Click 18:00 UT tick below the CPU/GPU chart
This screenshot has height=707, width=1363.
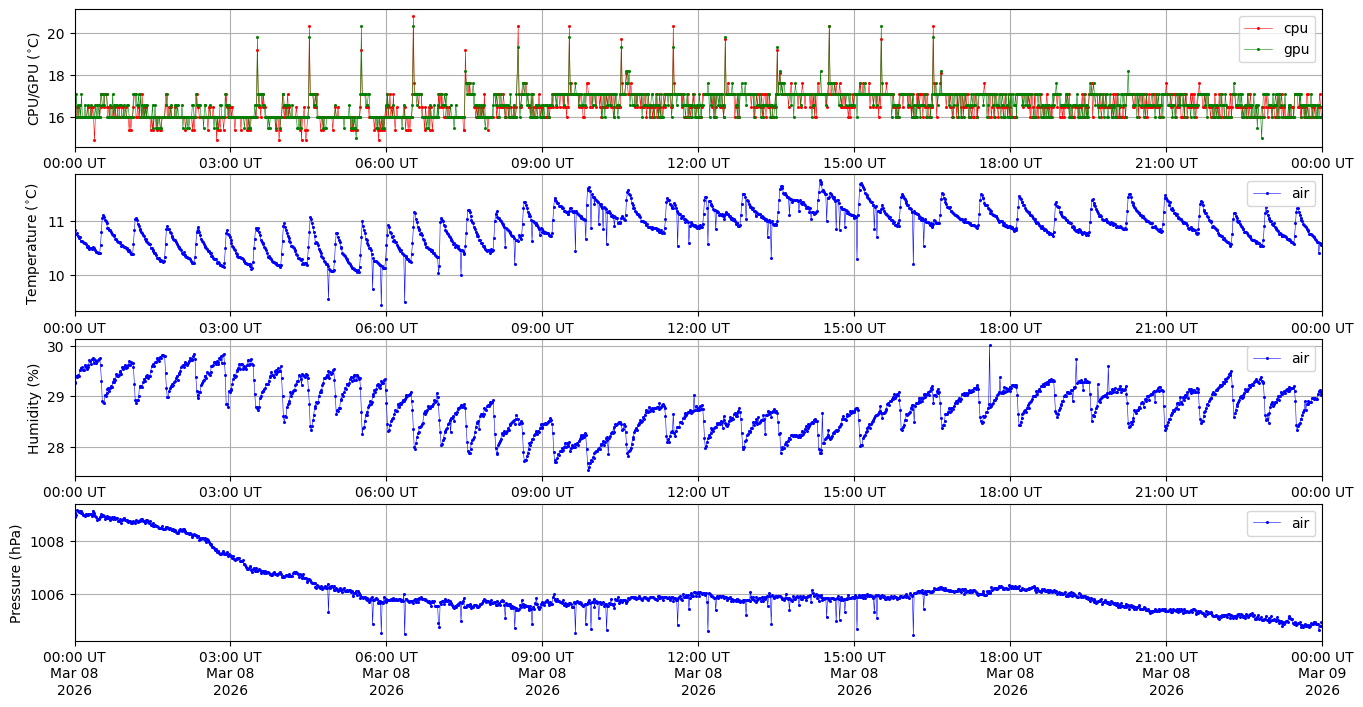pyautogui.click(x=1010, y=163)
